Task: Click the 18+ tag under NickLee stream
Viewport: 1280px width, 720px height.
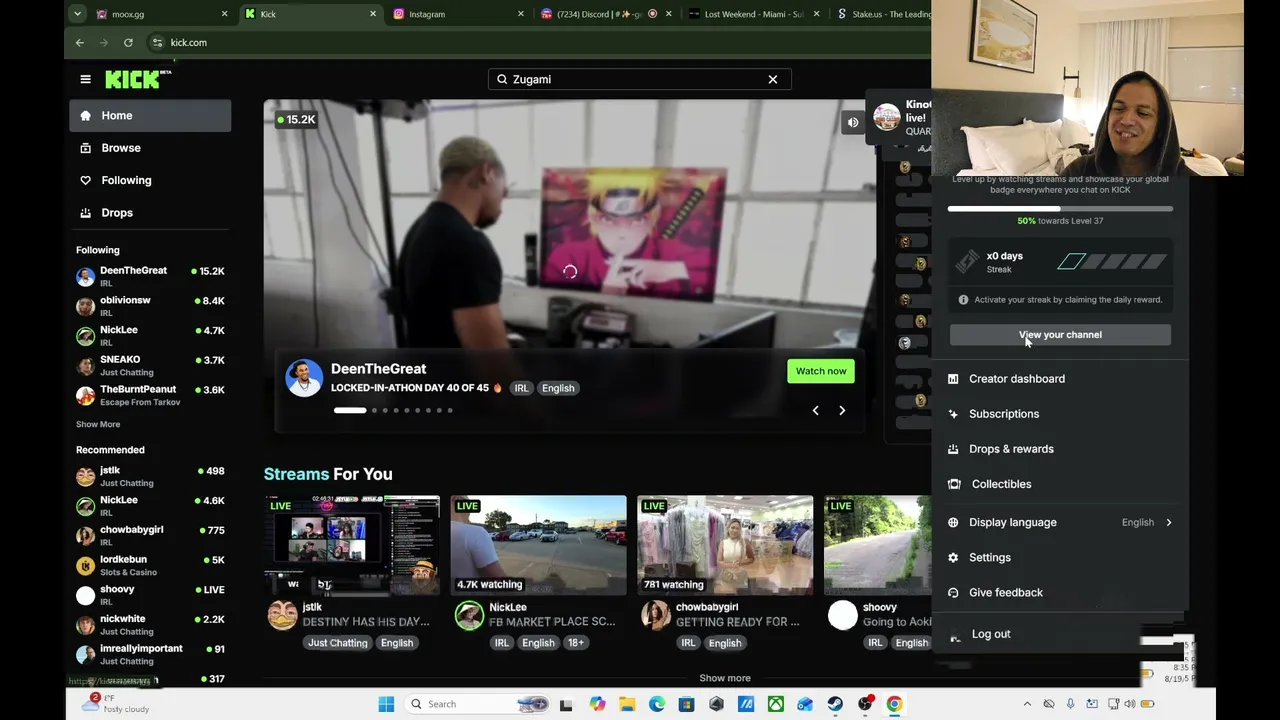Action: pos(576,643)
